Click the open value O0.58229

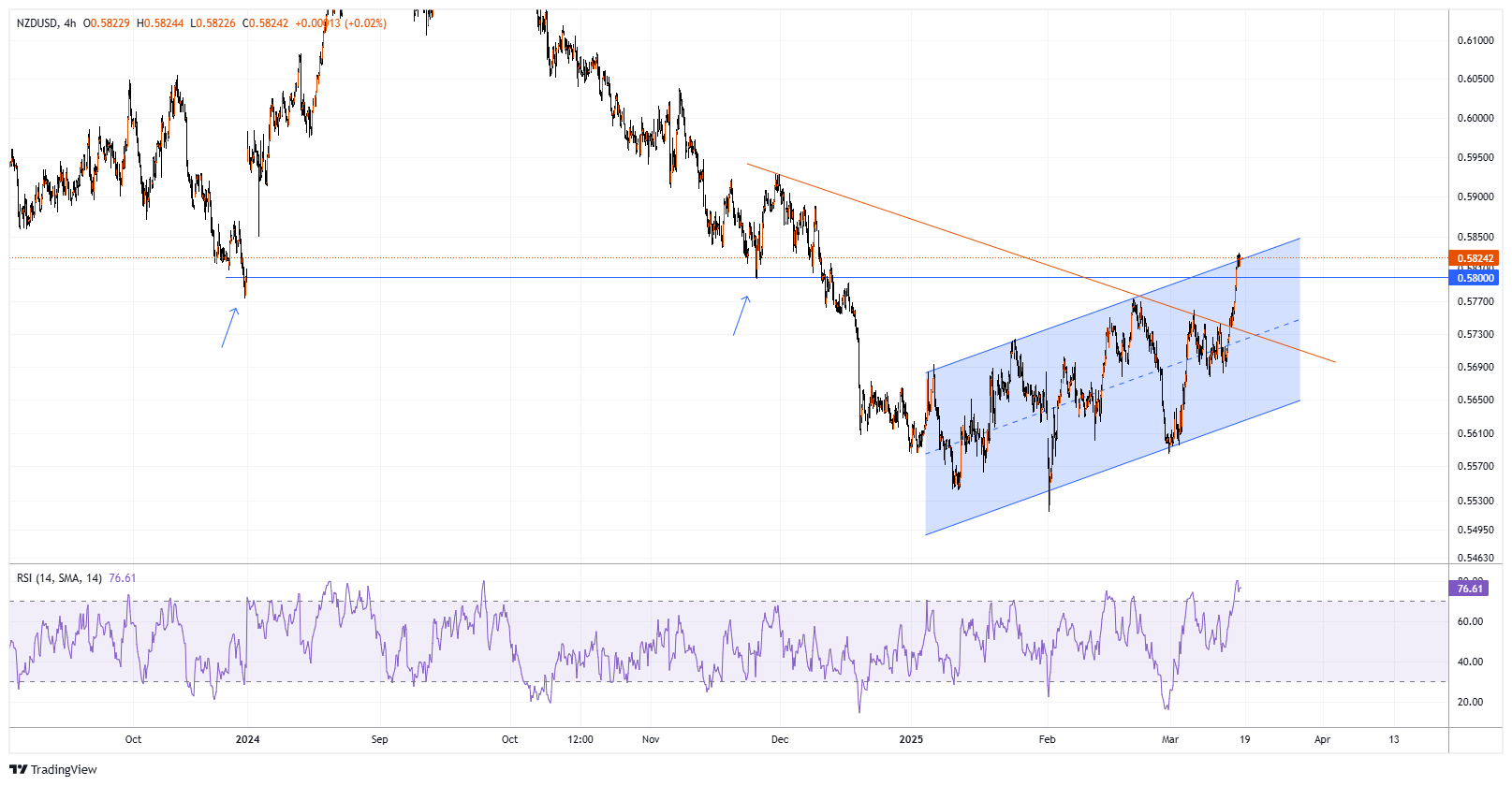pyautogui.click(x=107, y=23)
